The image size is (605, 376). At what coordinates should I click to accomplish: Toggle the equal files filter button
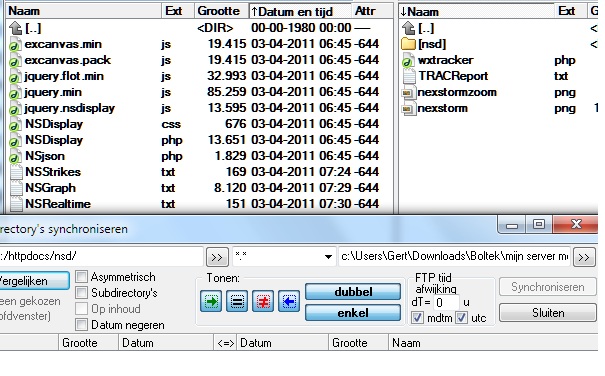pos(237,301)
